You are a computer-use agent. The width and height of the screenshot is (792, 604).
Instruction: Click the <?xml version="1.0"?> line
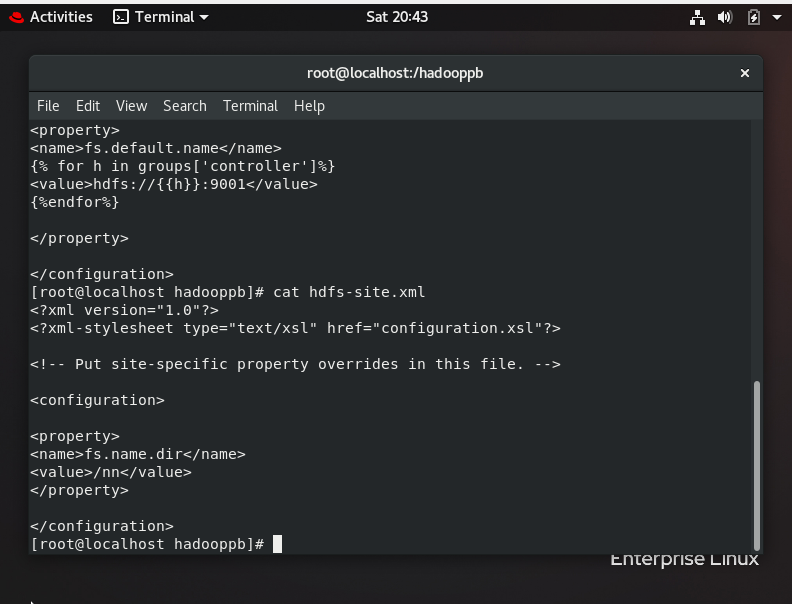pyautogui.click(x=124, y=311)
